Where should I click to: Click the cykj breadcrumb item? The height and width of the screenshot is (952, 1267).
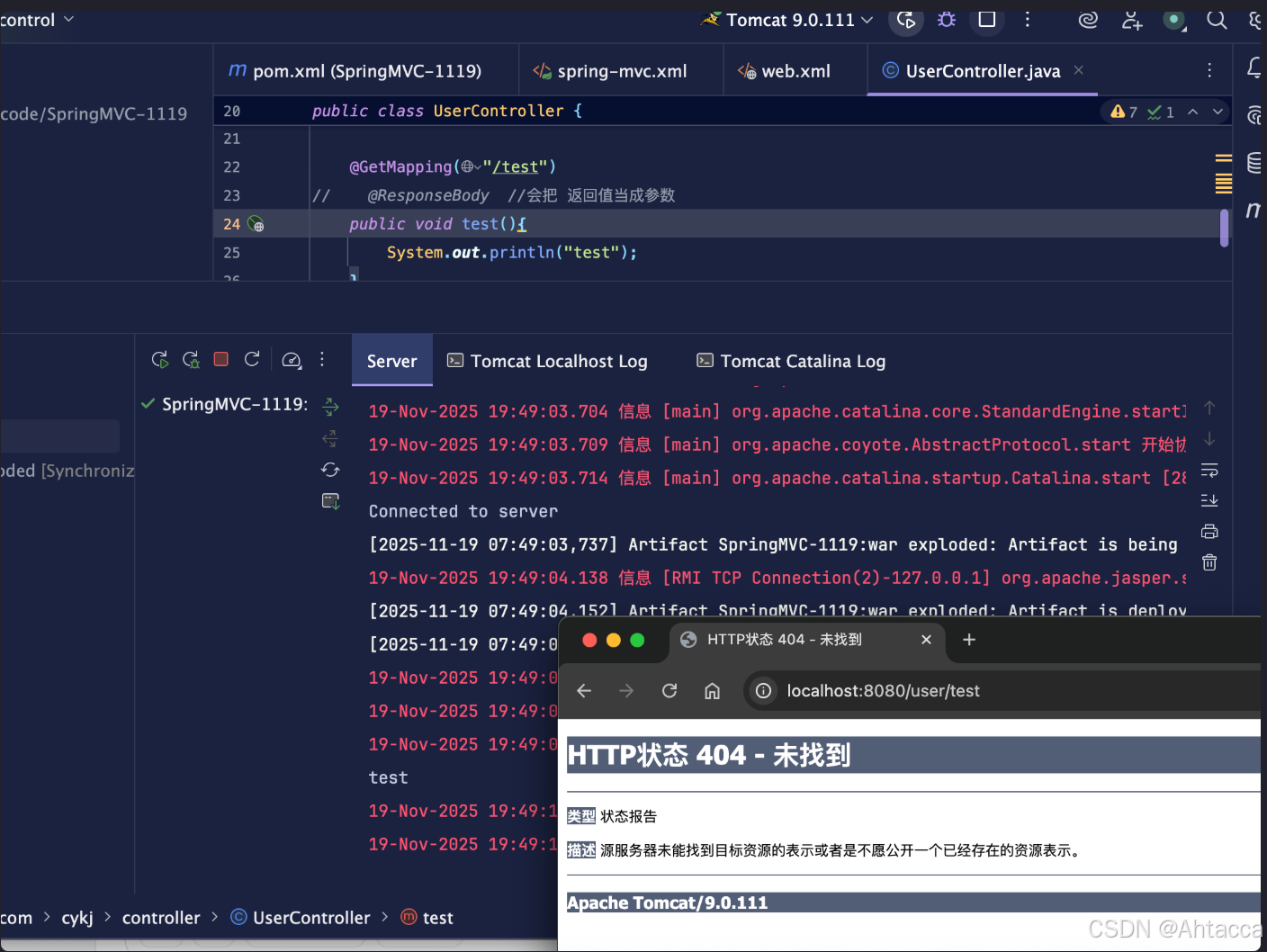pos(77,918)
